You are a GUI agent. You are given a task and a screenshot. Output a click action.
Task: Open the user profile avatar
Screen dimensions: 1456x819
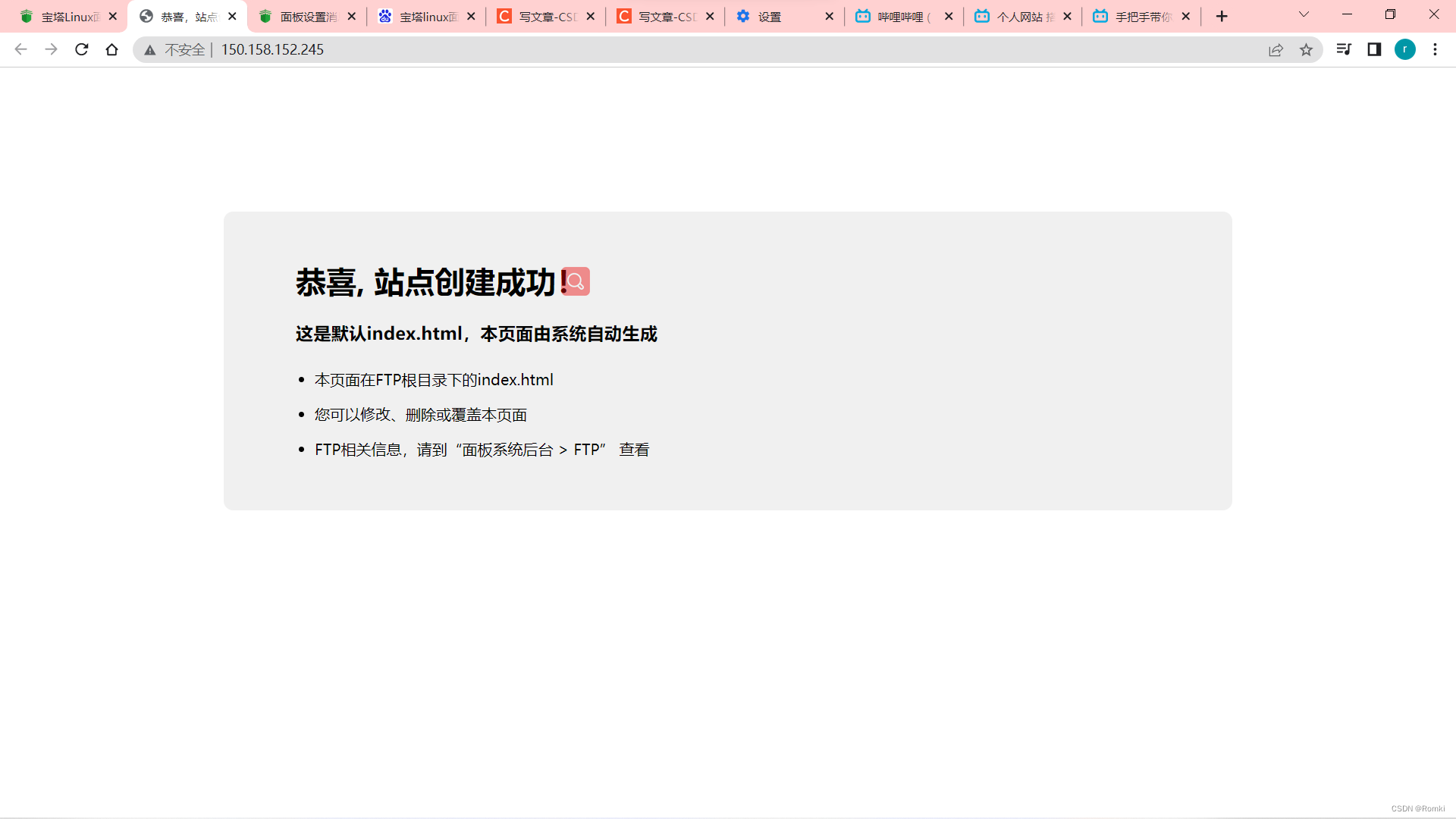[x=1404, y=49]
